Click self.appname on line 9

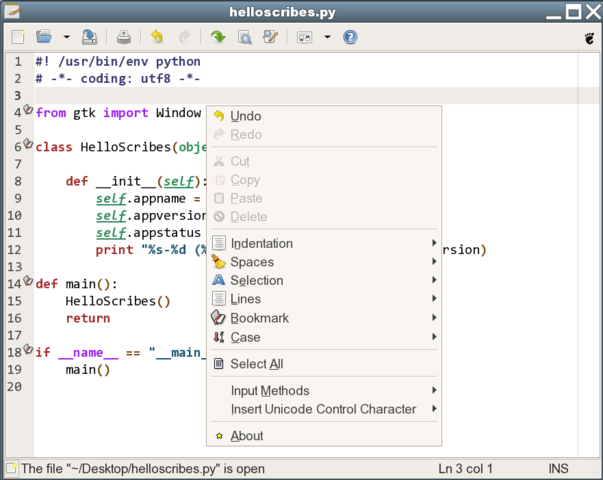[x=141, y=198]
